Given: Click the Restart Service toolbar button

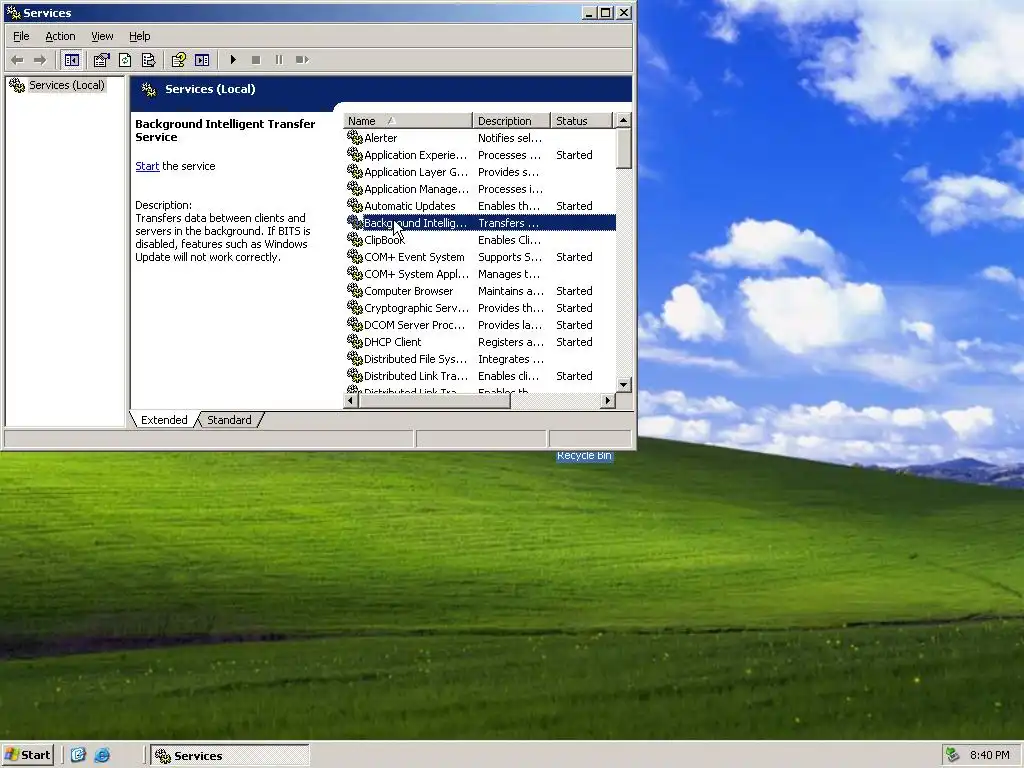Looking at the screenshot, I should (x=302, y=60).
